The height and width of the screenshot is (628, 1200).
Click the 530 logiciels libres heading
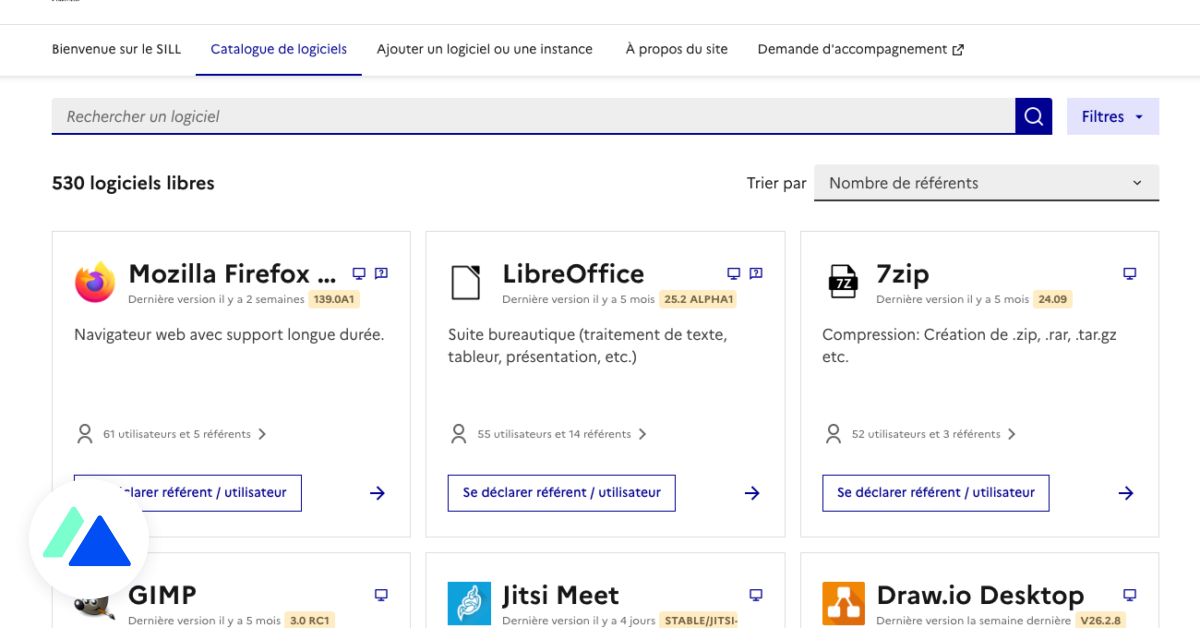pyautogui.click(x=133, y=183)
